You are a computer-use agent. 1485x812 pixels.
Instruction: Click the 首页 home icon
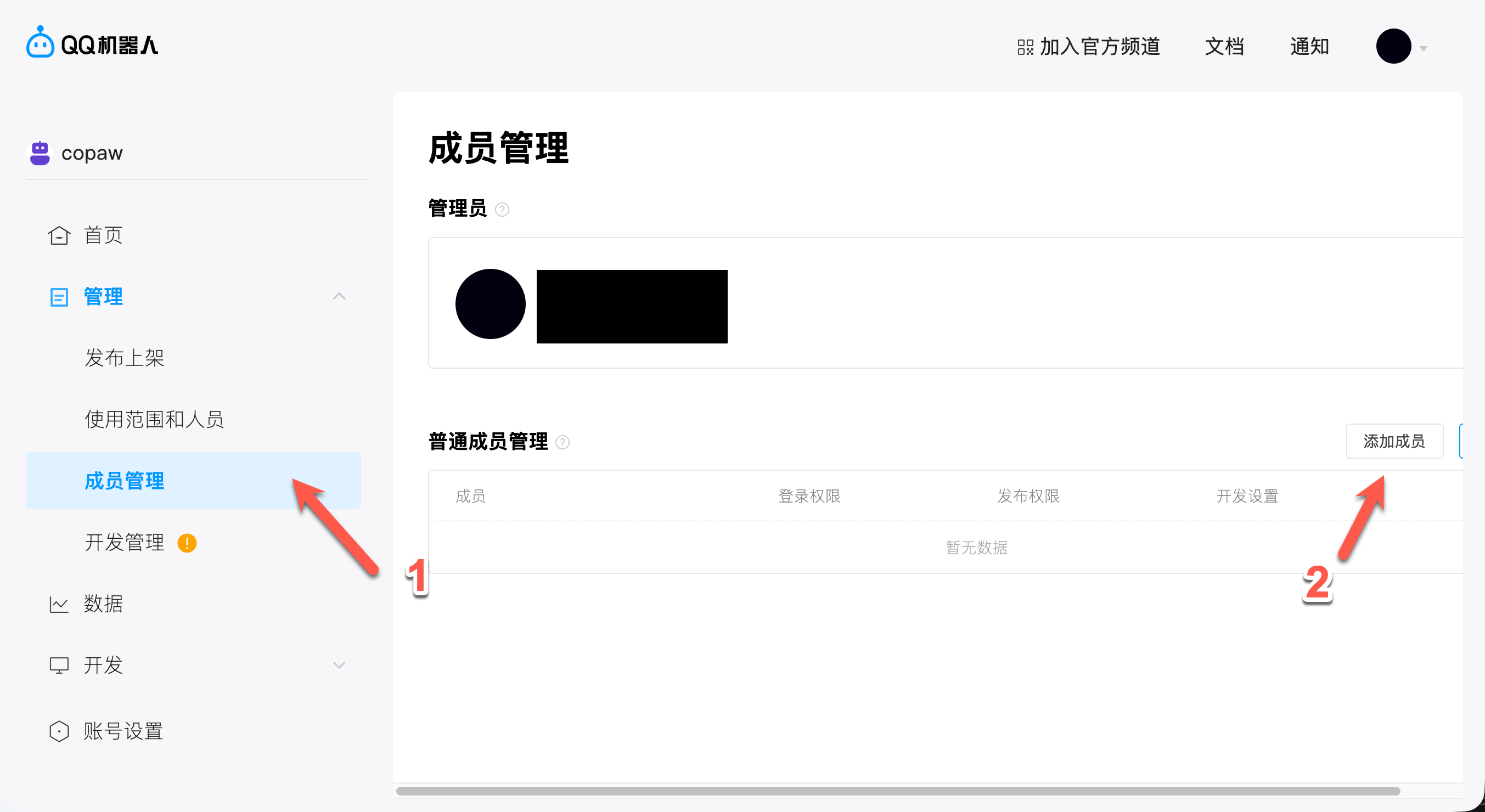coord(59,235)
